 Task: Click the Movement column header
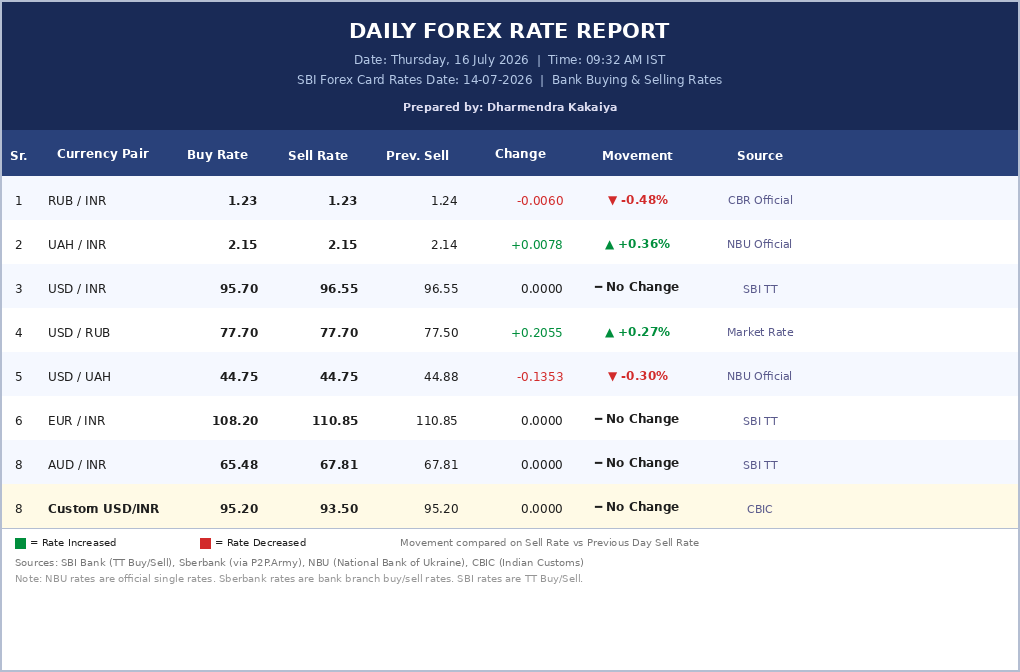click(637, 155)
